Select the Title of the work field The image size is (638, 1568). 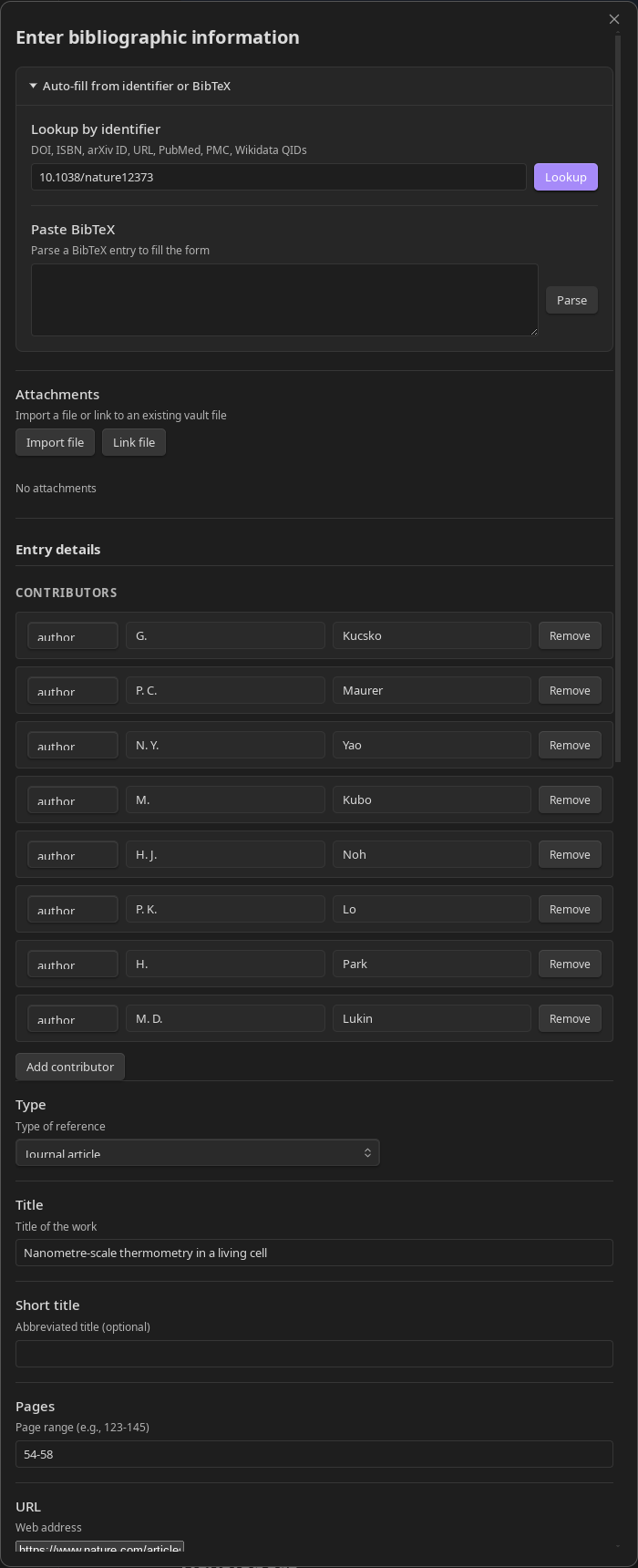pyautogui.click(x=314, y=1253)
